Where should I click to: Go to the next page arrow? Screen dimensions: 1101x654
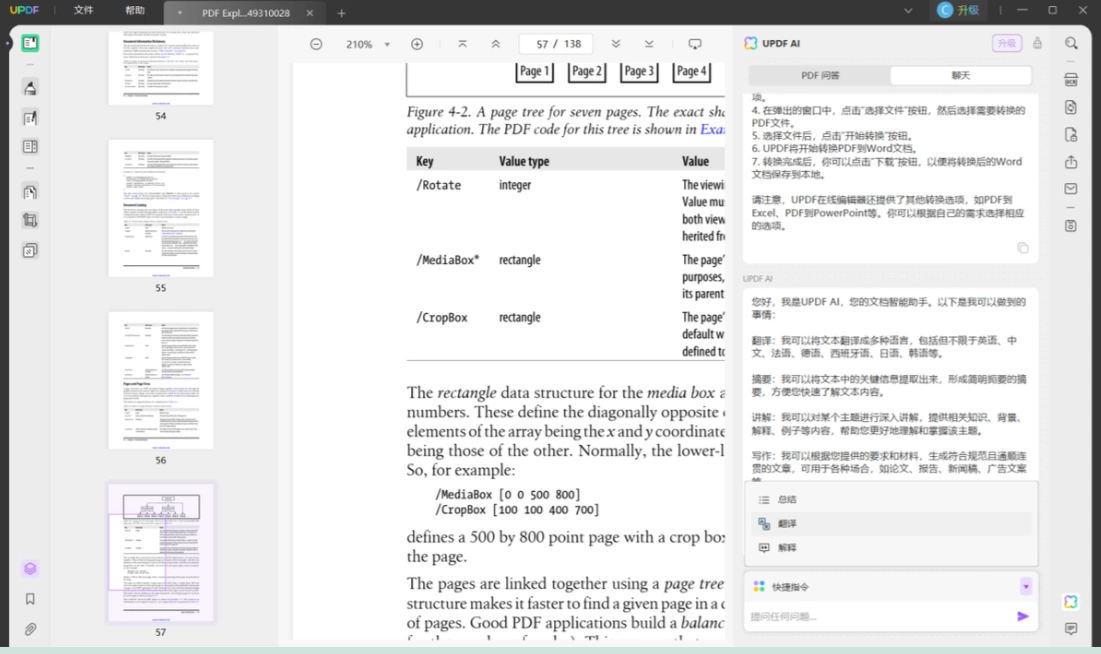pos(616,44)
